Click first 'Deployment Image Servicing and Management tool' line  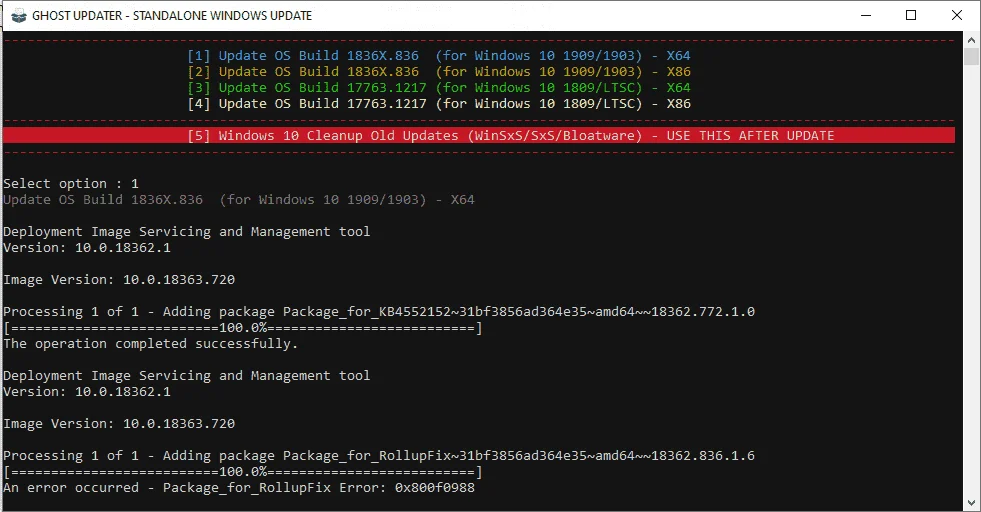pyautogui.click(x=186, y=232)
